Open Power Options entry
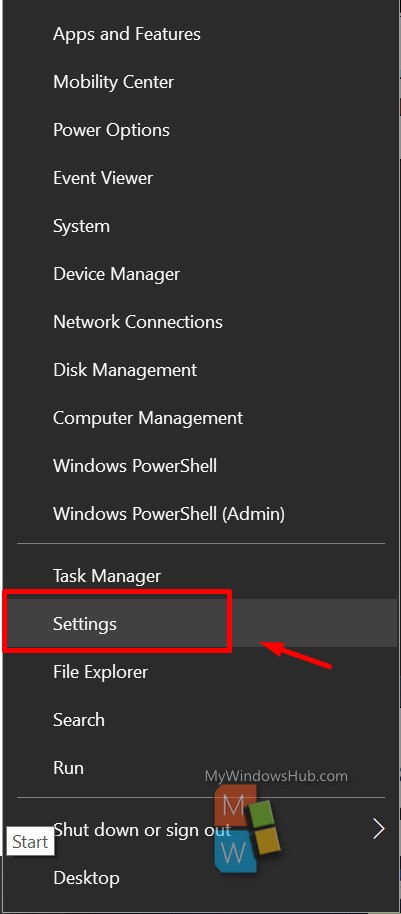 click(x=200, y=129)
